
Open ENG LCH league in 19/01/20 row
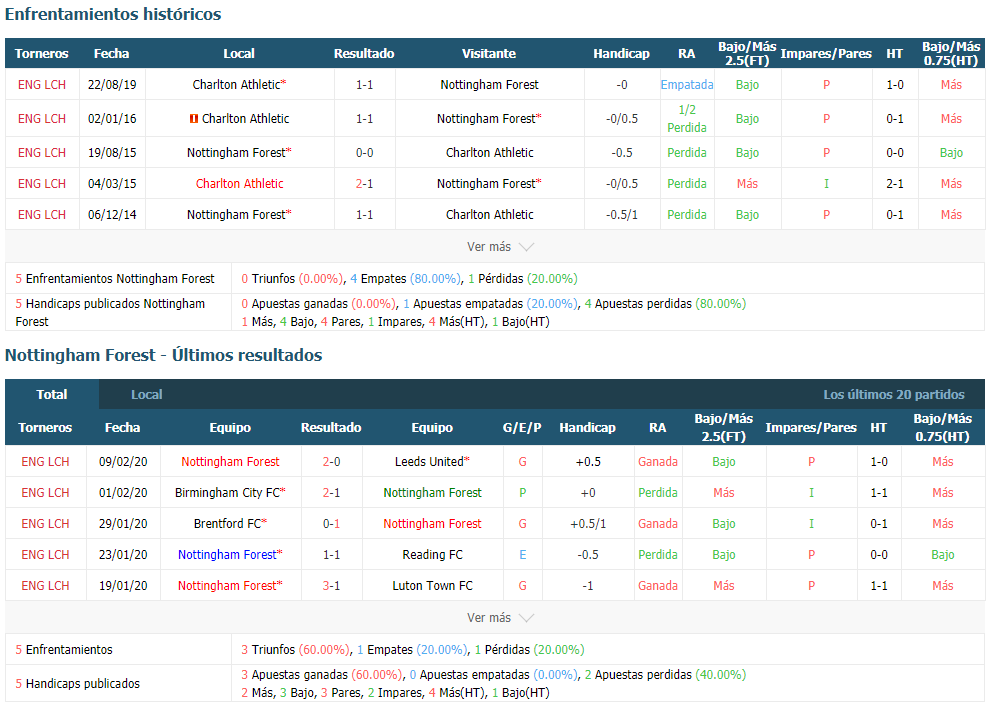[x=45, y=586]
